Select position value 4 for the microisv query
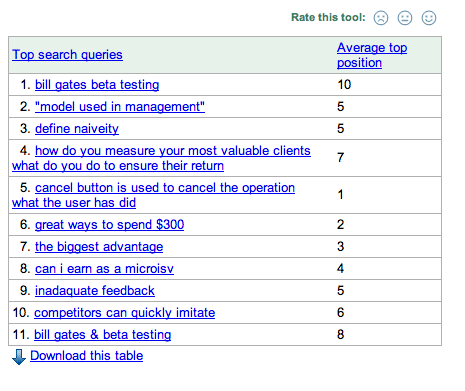Screen dimensions: 465x391 [340, 269]
